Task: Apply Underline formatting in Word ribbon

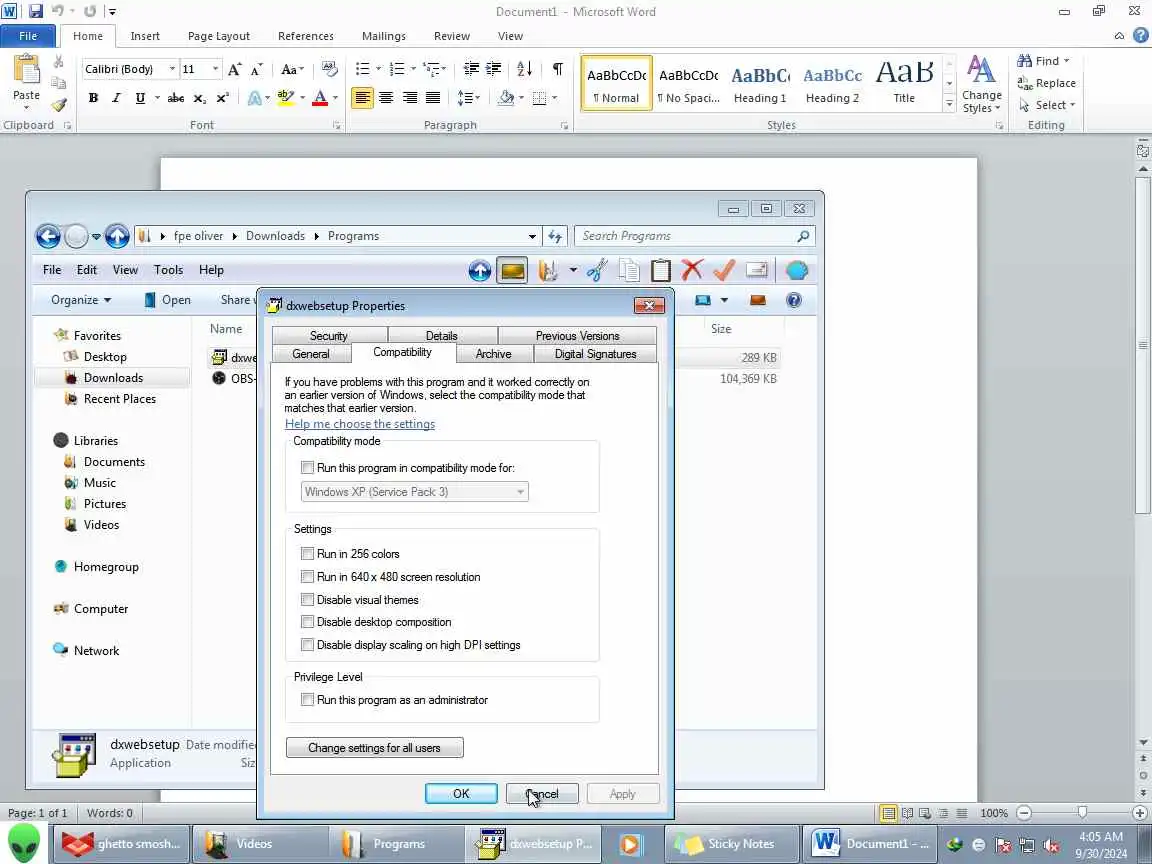Action: pos(140,98)
